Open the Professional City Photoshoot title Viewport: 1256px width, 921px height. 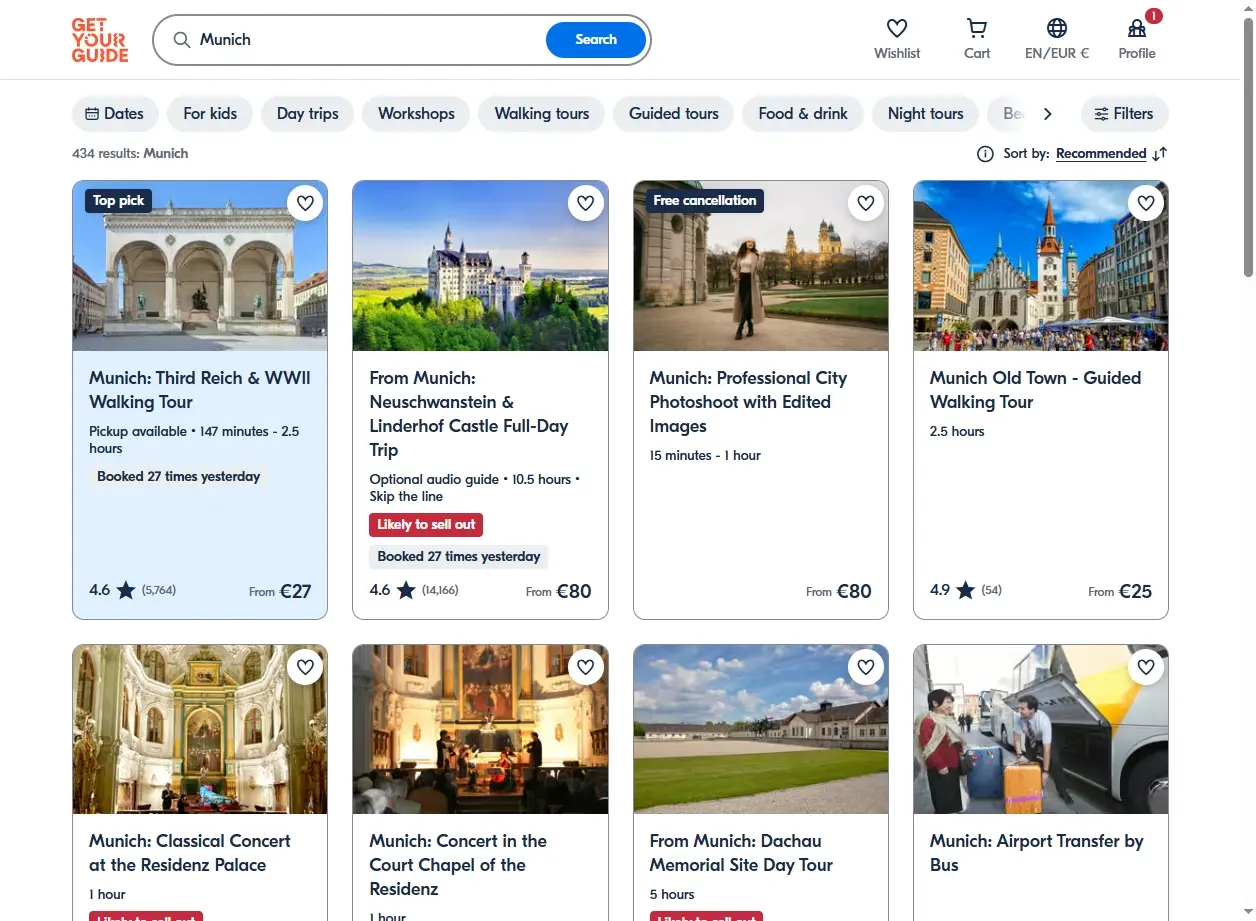(748, 402)
